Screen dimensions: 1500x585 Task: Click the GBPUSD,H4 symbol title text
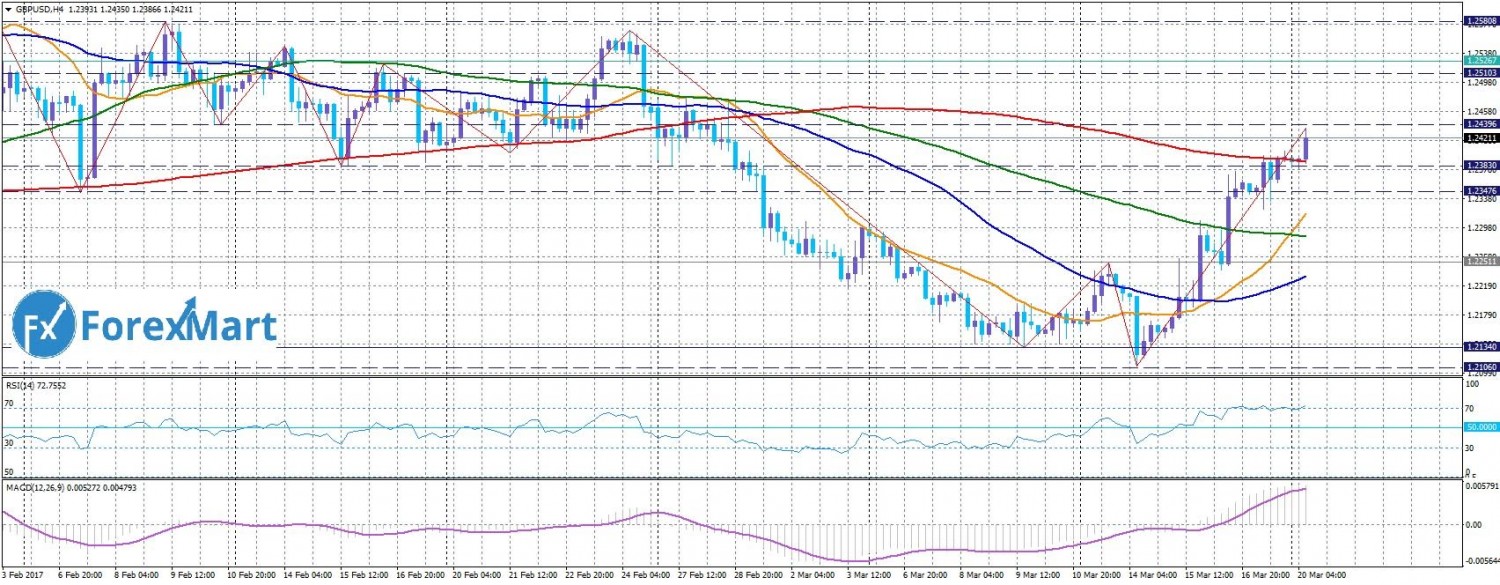tap(37, 9)
